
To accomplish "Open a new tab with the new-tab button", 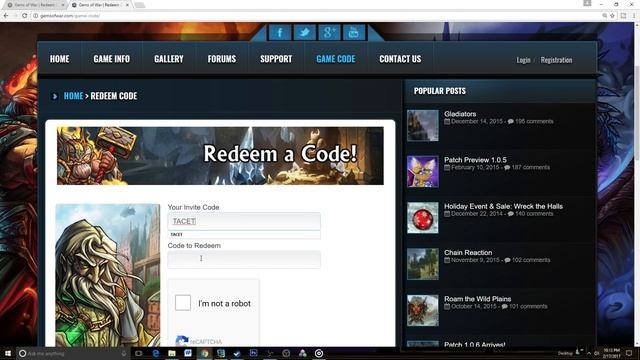I will (x=140, y=5).
